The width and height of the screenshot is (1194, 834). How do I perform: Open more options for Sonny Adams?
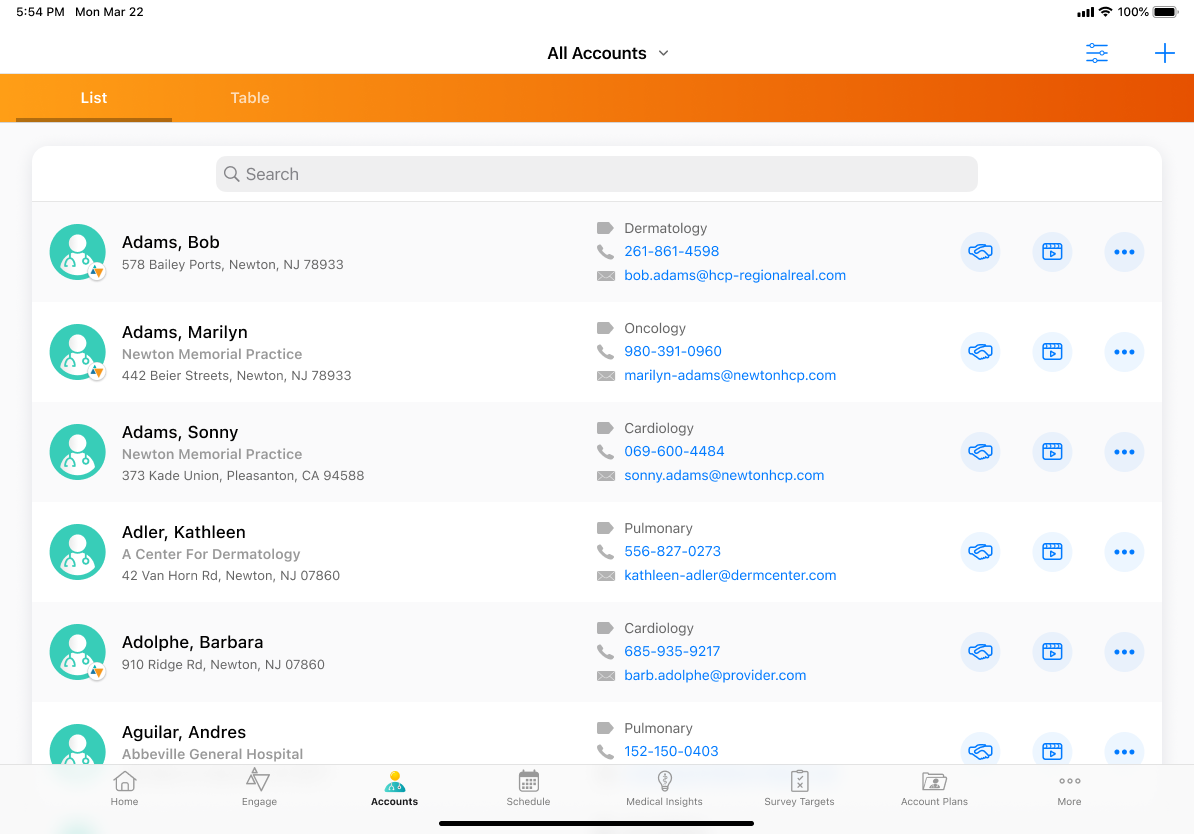(1124, 452)
